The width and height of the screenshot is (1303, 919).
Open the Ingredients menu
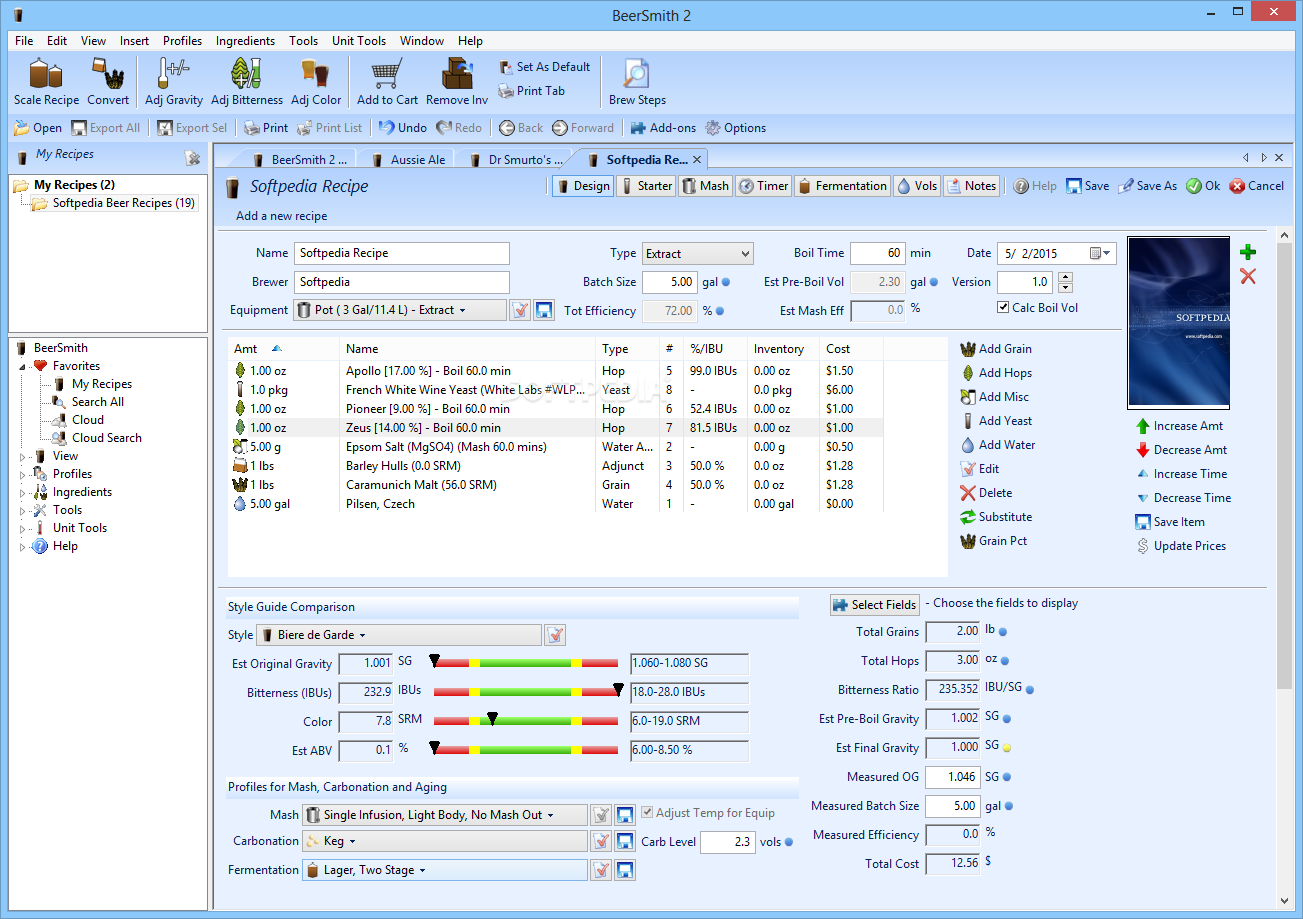[245, 41]
